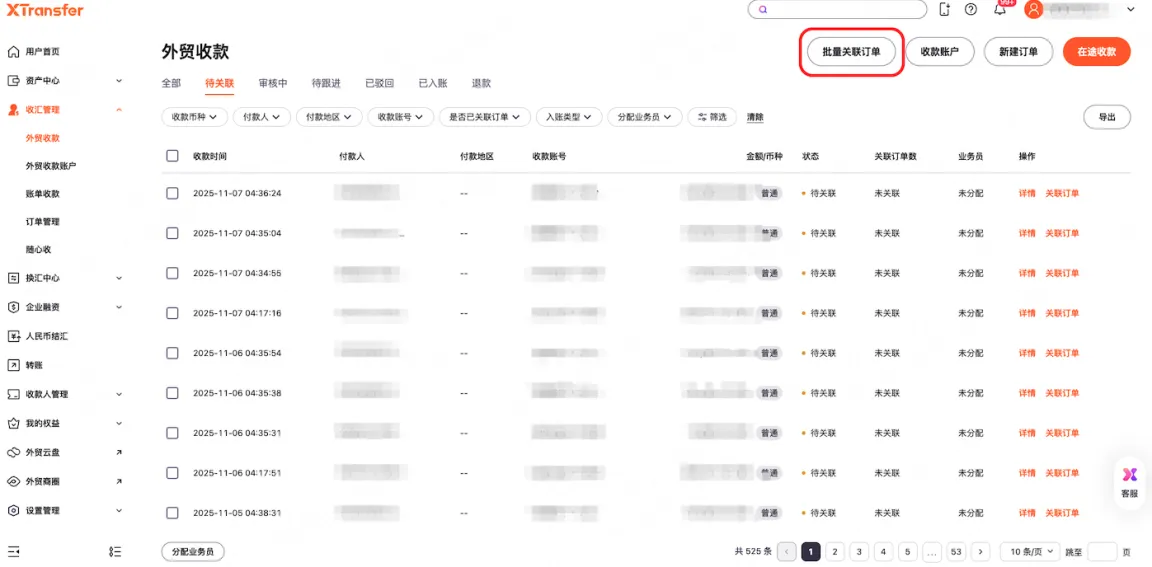
Task: Collapse sidebar using bottom-left menu icon
Action: [12, 551]
